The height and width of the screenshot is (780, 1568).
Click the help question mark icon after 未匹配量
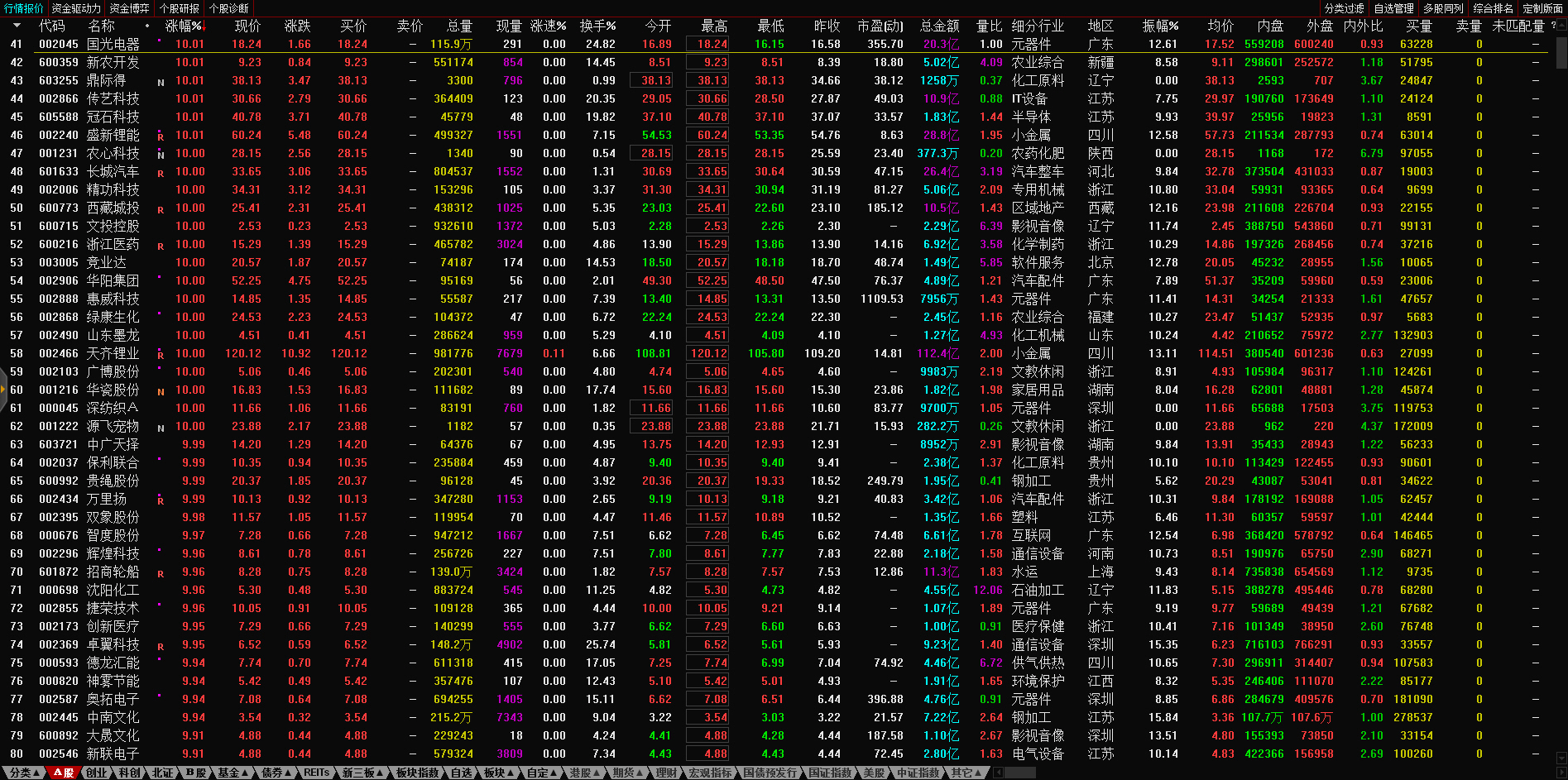(x=1553, y=26)
